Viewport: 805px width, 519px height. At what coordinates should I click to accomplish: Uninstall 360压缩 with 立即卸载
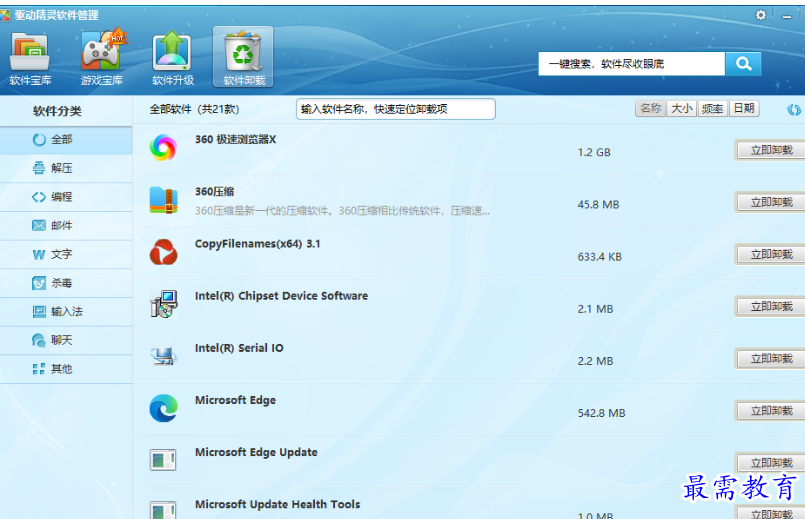click(771, 202)
